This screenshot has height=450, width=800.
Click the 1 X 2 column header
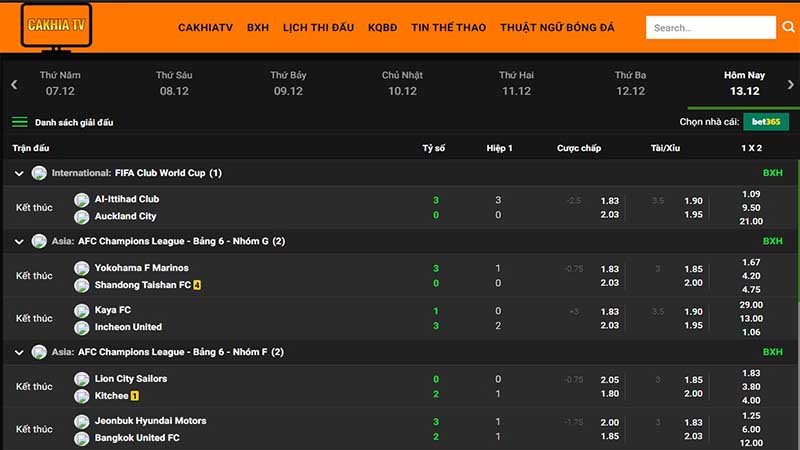tap(752, 148)
